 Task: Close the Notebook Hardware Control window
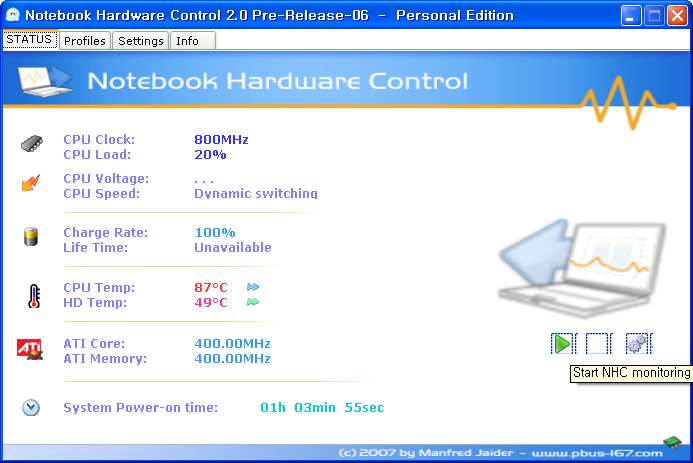click(x=678, y=16)
